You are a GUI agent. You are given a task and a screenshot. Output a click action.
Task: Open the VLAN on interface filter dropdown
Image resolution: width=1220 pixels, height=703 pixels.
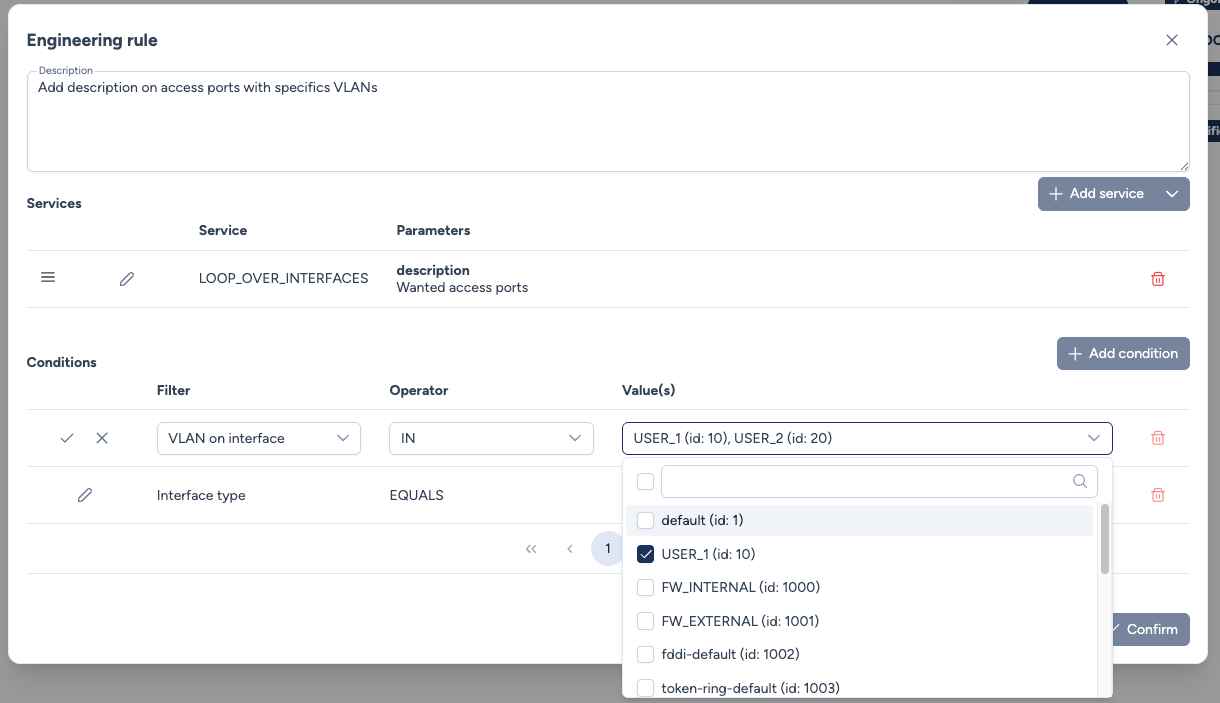point(258,438)
